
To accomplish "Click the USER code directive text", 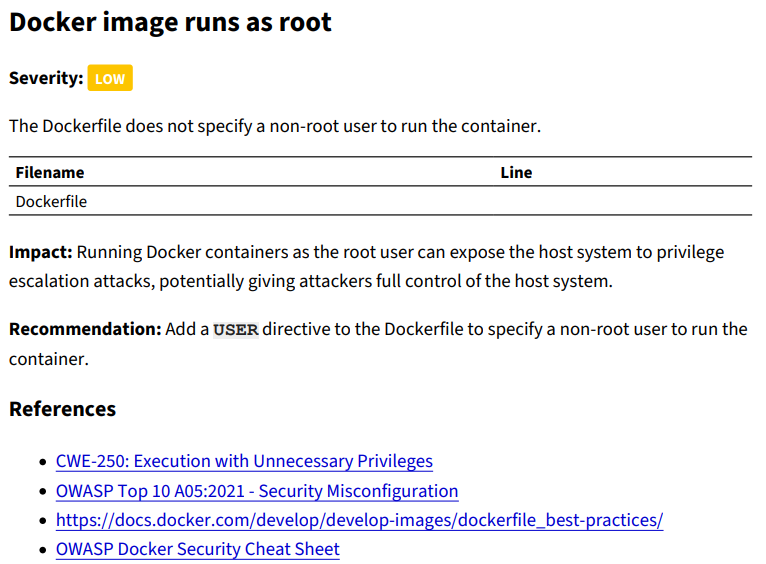I will pyautogui.click(x=236, y=330).
